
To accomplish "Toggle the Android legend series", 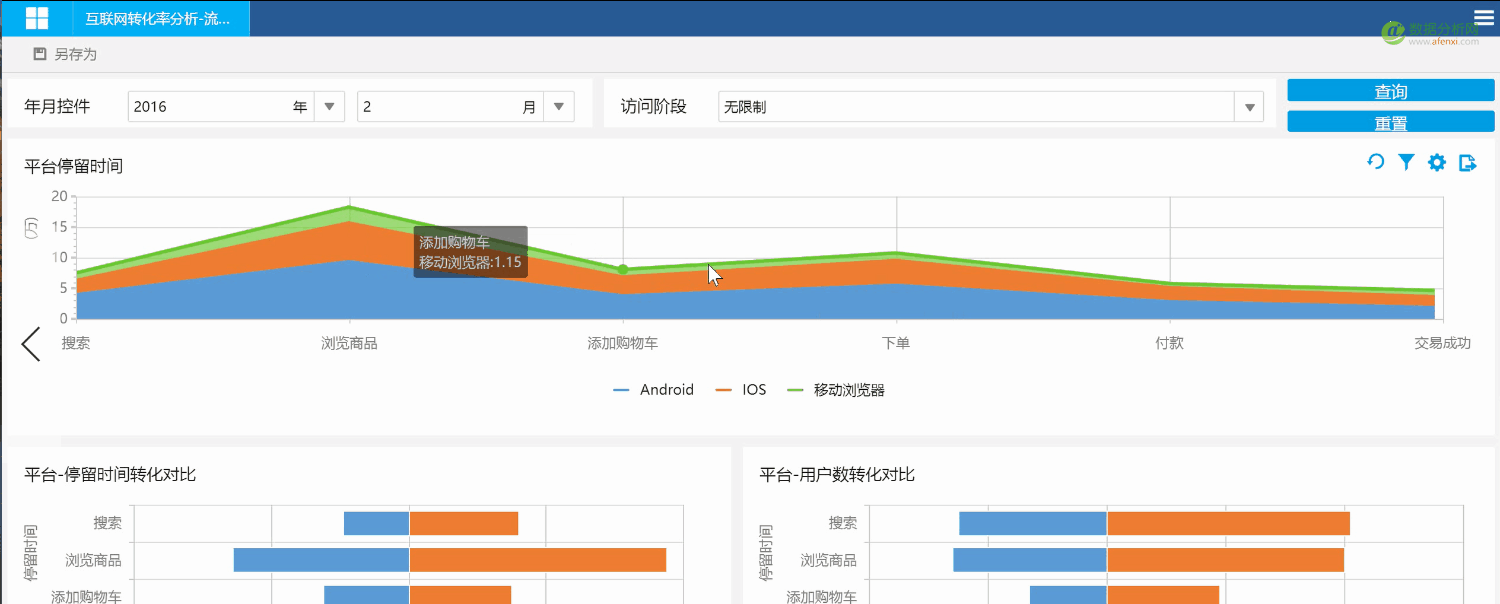I will pyautogui.click(x=653, y=390).
